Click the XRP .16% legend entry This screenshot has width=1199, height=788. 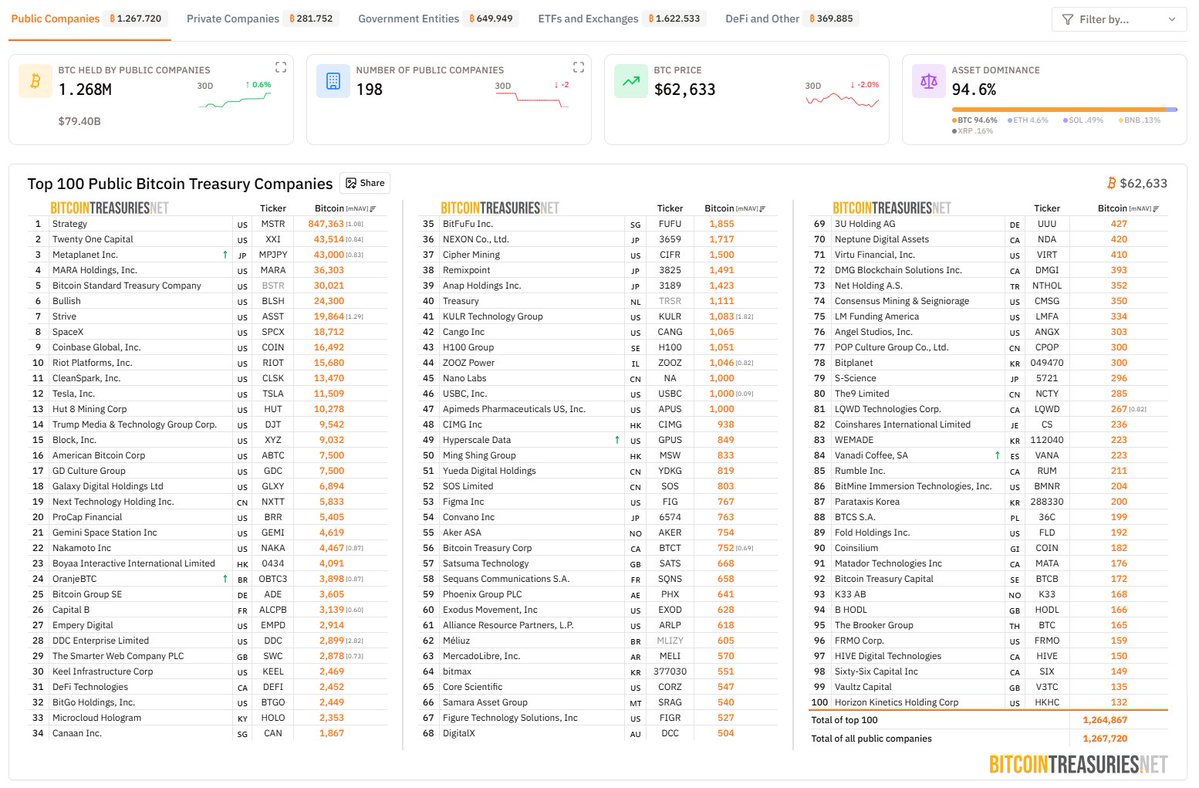pyautogui.click(x=973, y=131)
